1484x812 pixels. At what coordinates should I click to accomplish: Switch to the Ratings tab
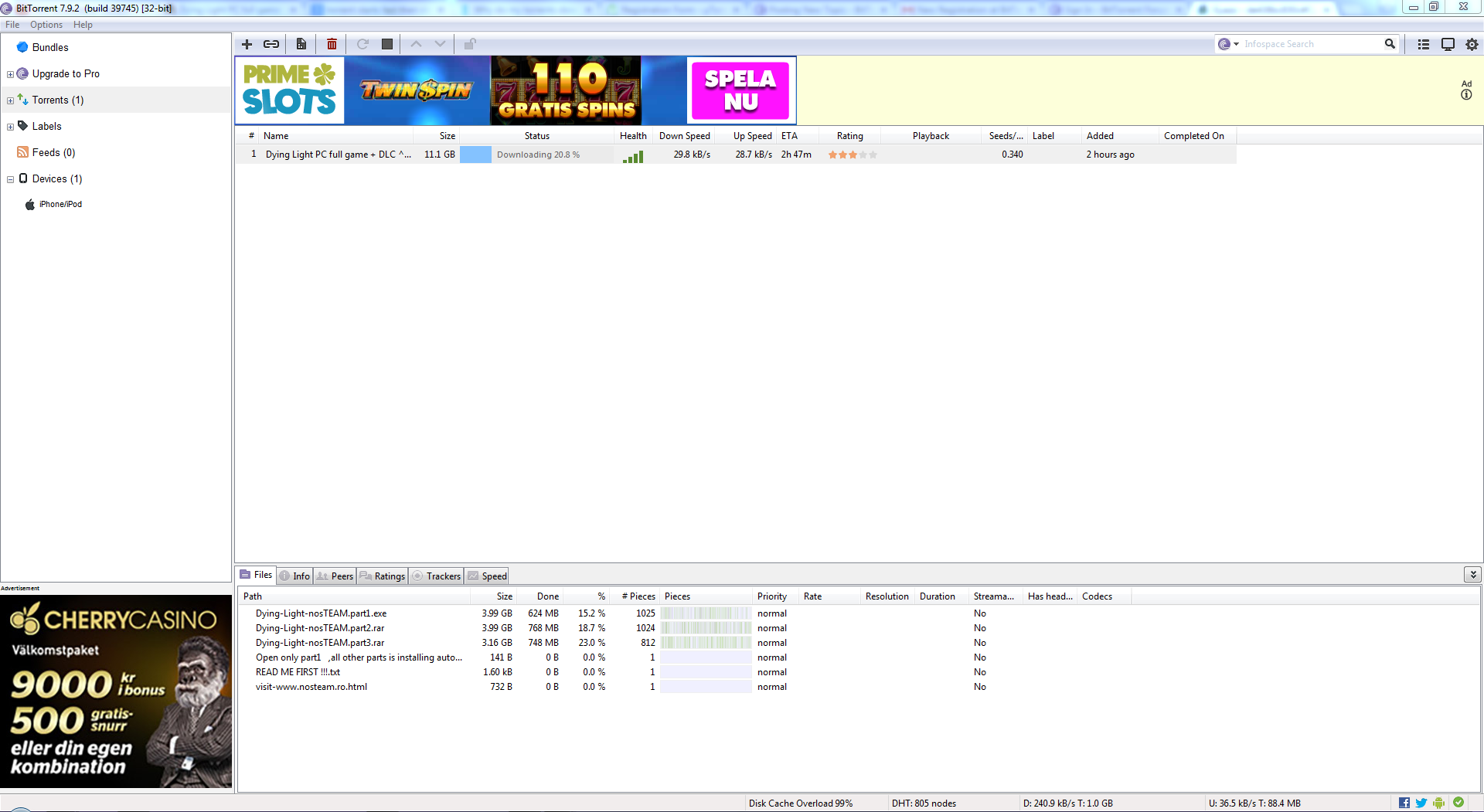[383, 576]
